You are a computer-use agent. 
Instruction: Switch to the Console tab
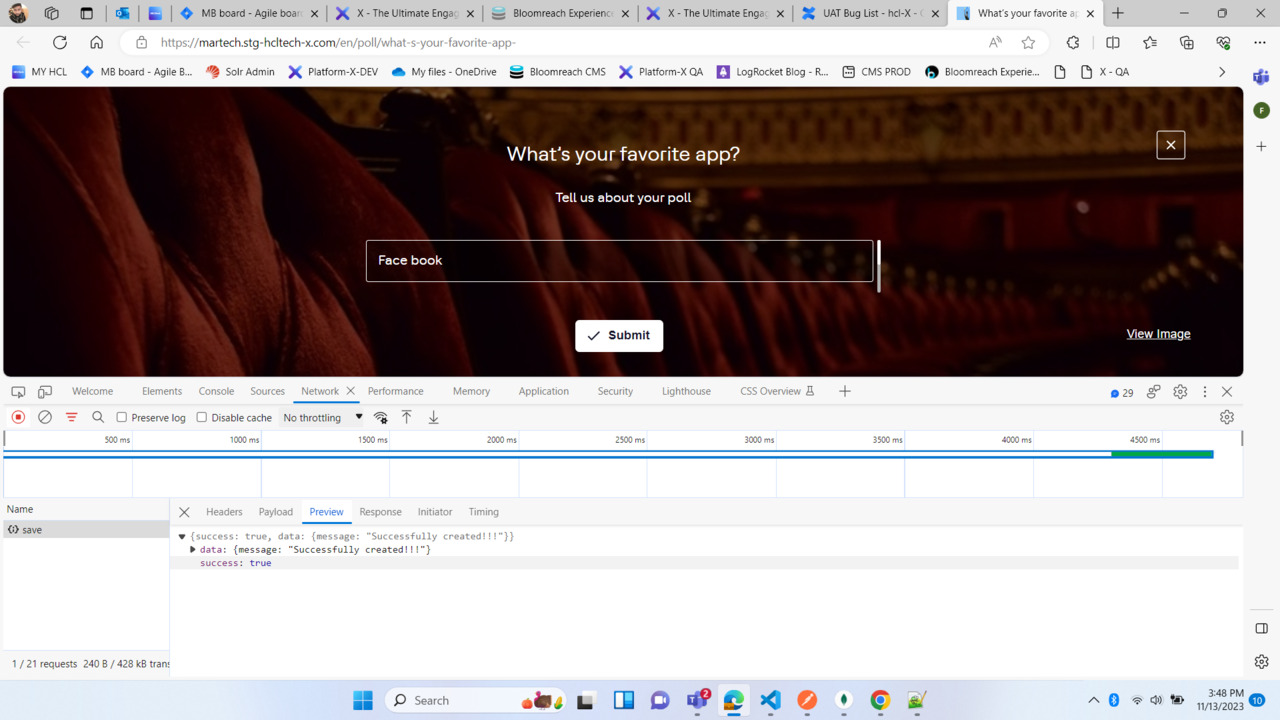pyautogui.click(x=216, y=391)
